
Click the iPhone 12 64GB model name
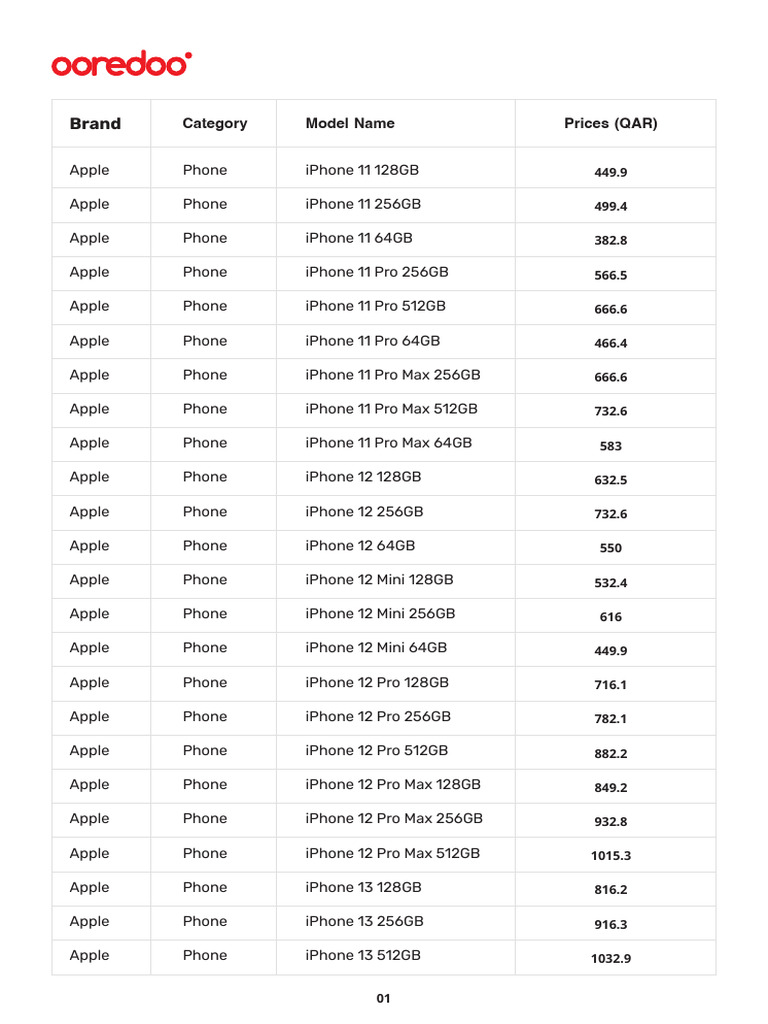point(360,546)
